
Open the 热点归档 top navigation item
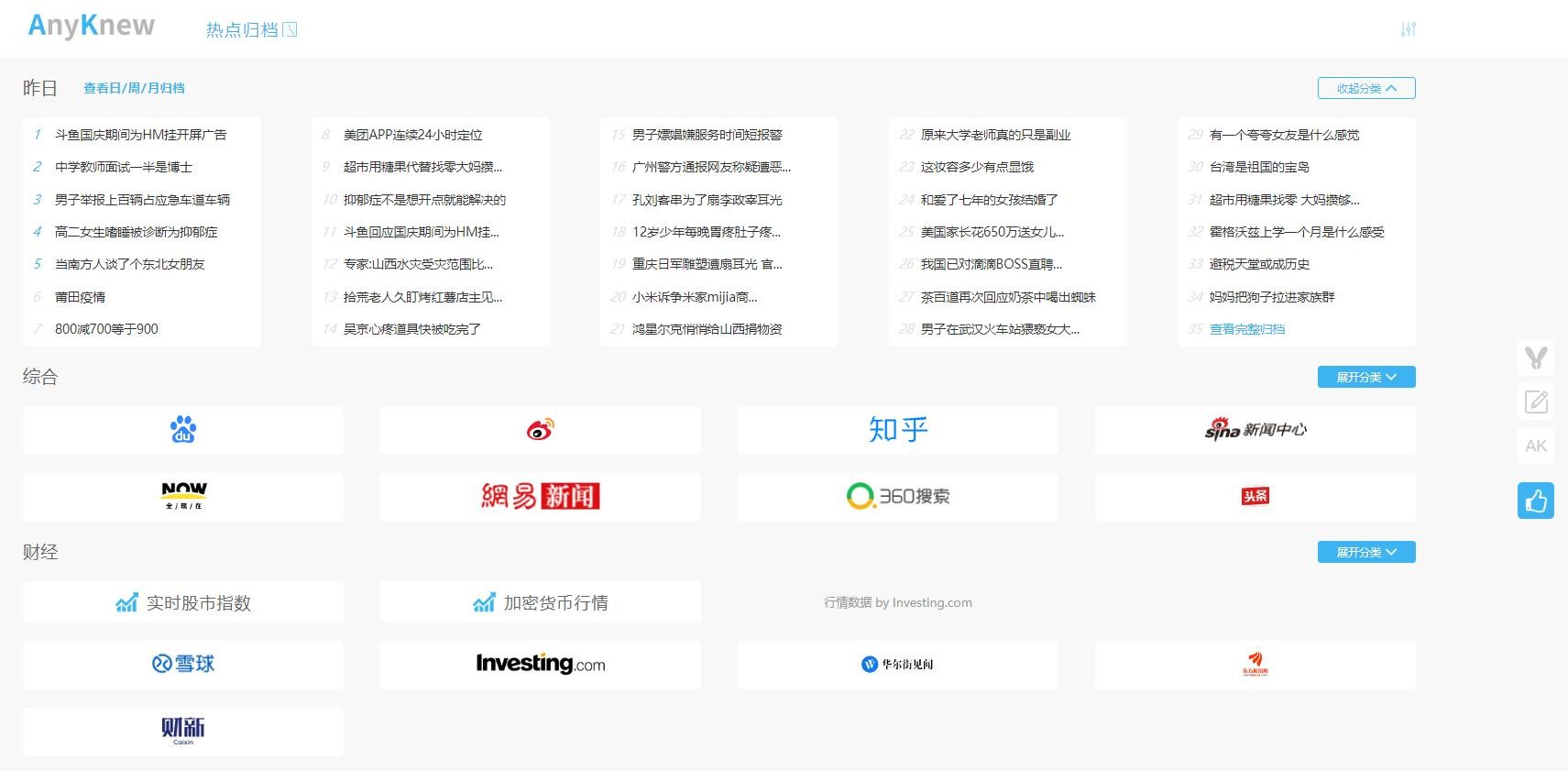point(251,30)
